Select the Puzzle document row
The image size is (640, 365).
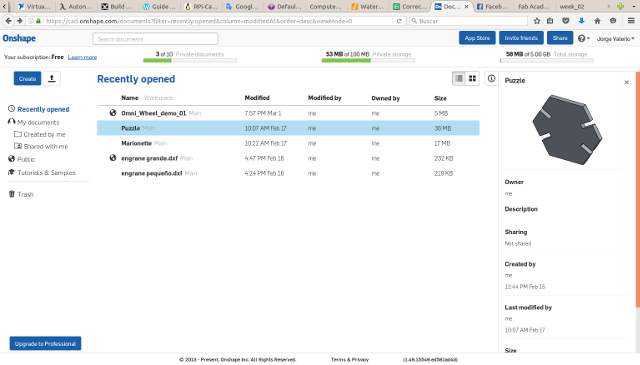(x=288, y=128)
